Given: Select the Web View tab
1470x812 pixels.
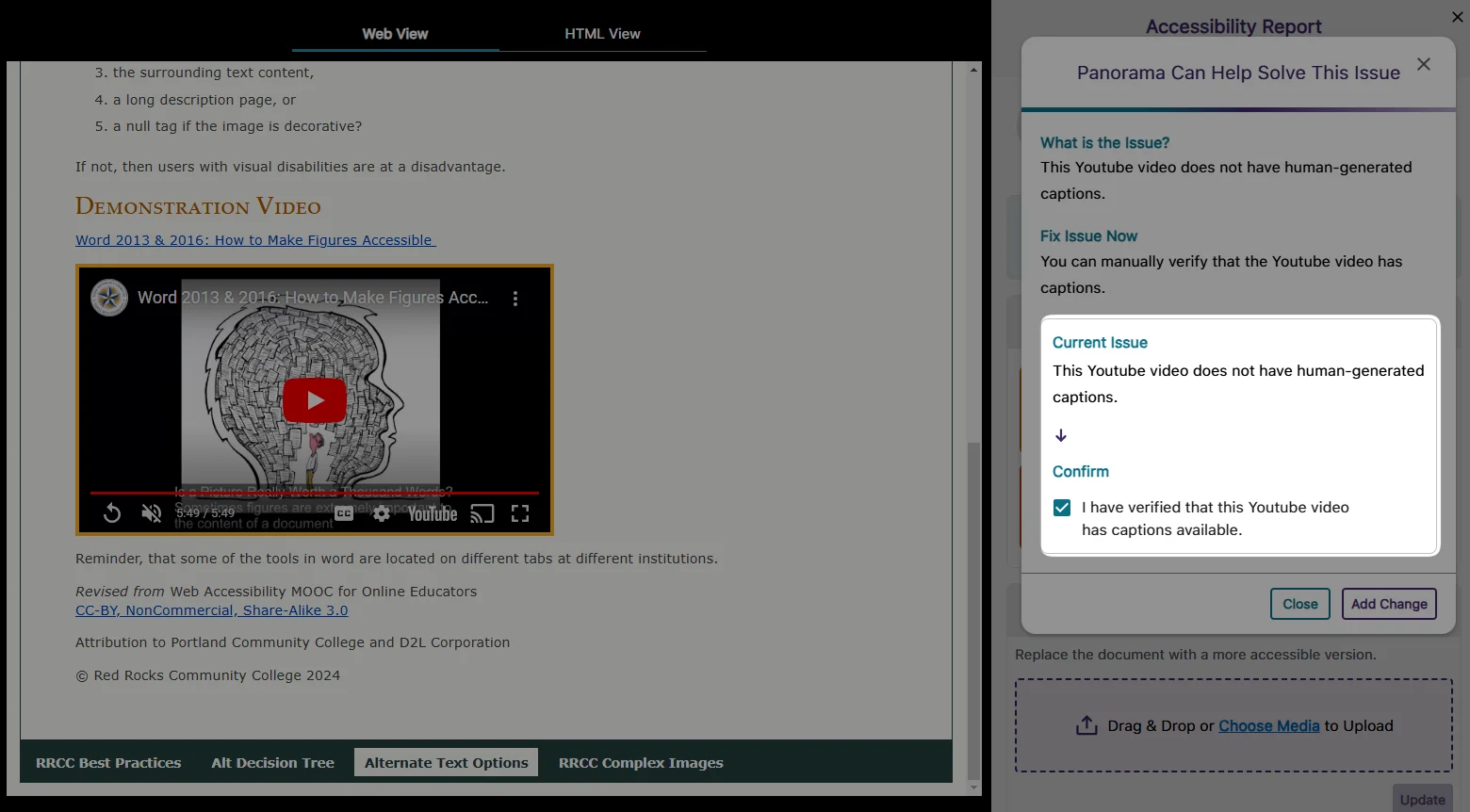Looking at the screenshot, I should pos(395,34).
